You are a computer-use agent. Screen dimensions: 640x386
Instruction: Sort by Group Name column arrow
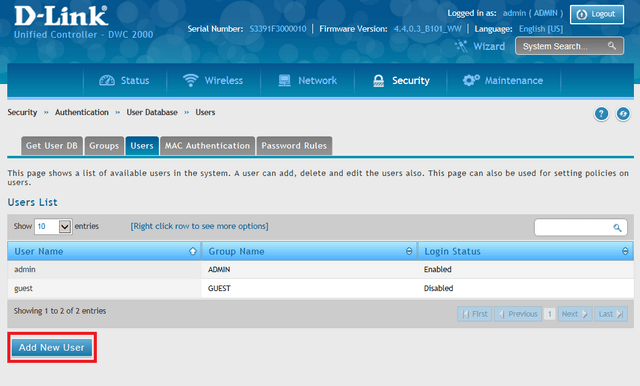409,251
